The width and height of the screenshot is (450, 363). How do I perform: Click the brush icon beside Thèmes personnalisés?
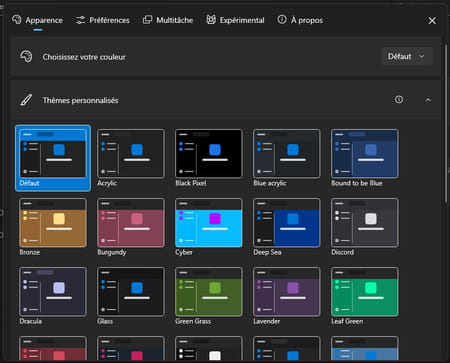click(26, 100)
